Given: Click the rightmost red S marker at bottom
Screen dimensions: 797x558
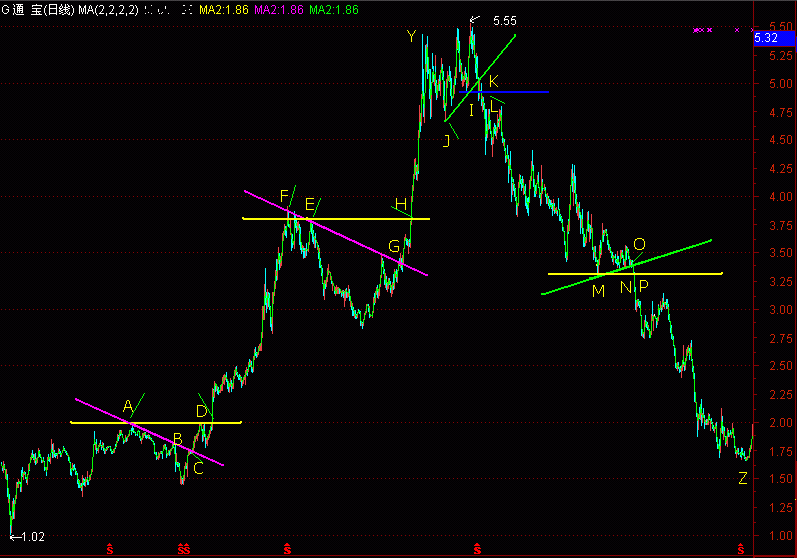Looking at the screenshot, I should coord(741,548).
